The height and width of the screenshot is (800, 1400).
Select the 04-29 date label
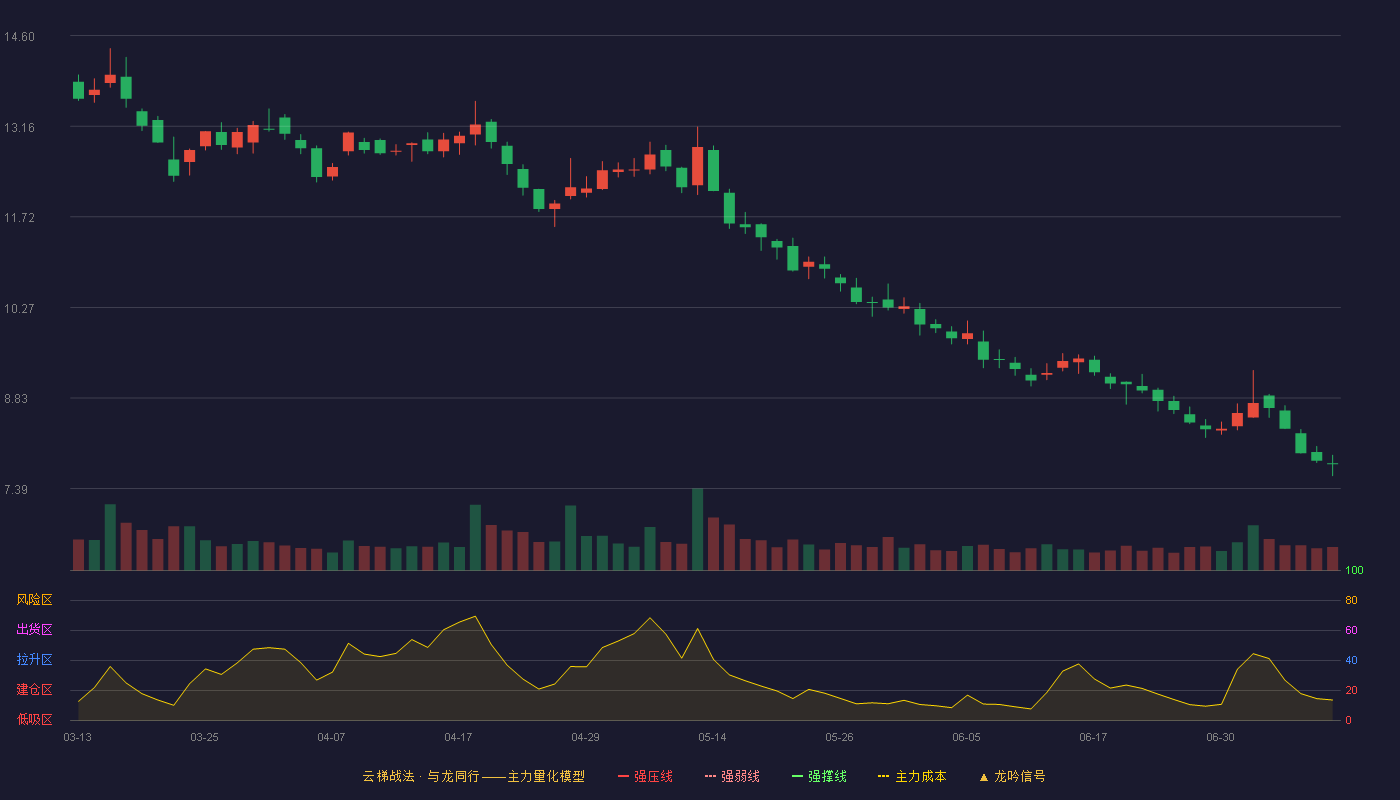pos(585,737)
